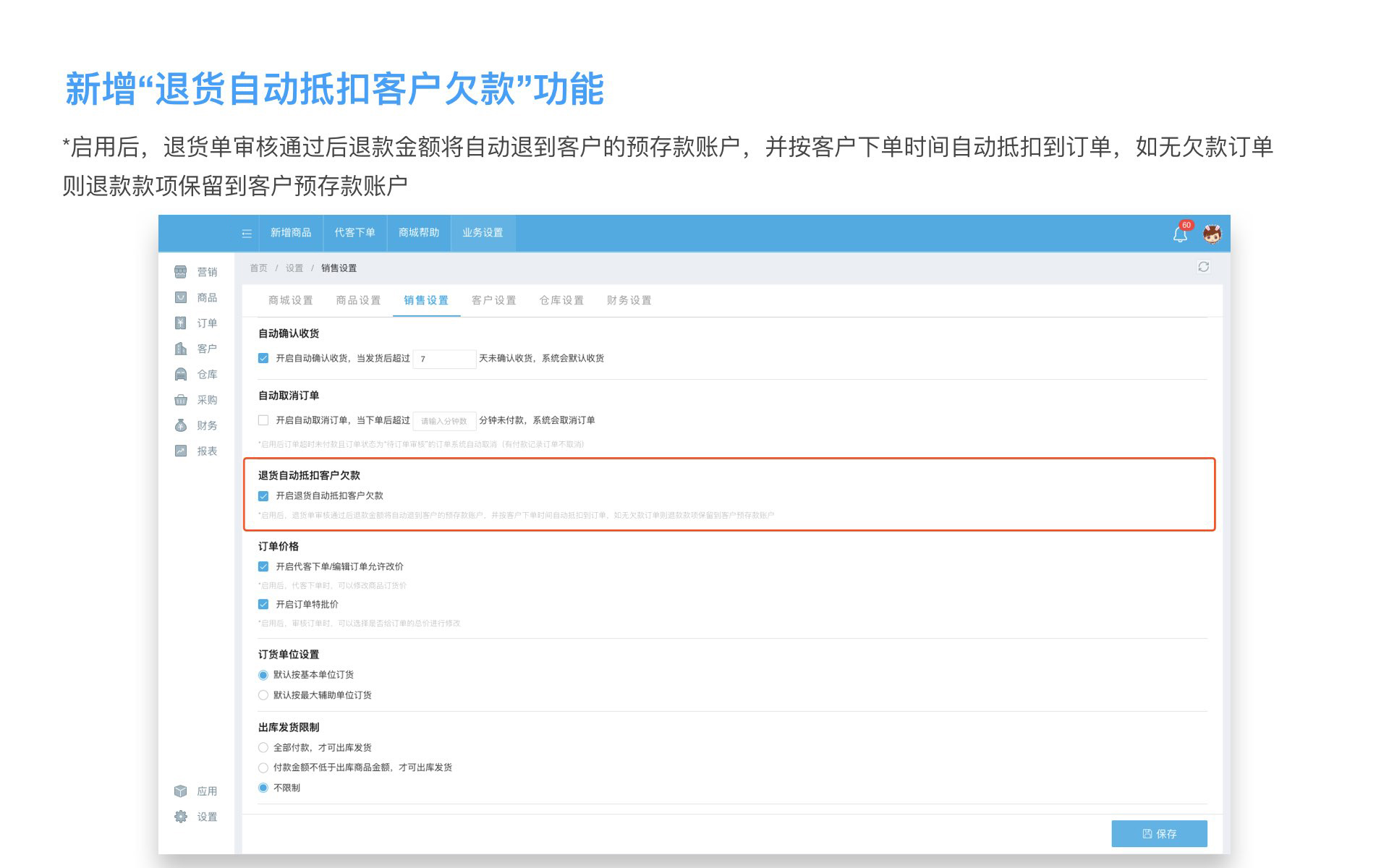The image size is (1389, 868).
Task: Click the 保存 save button
Action: tap(1159, 833)
